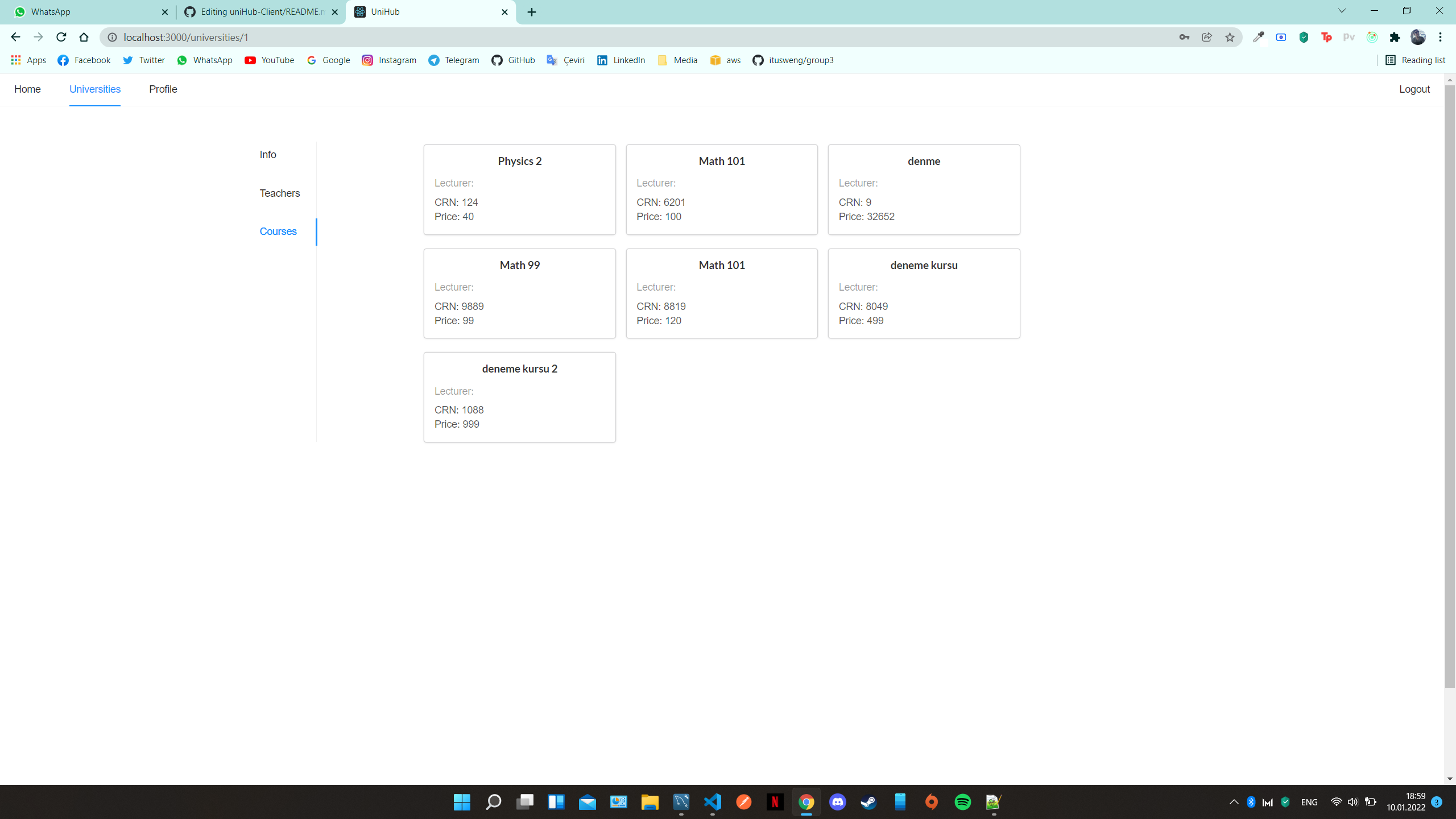Launch Spotify from the taskbar
1456x819 pixels.
click(x=962, y=802)
